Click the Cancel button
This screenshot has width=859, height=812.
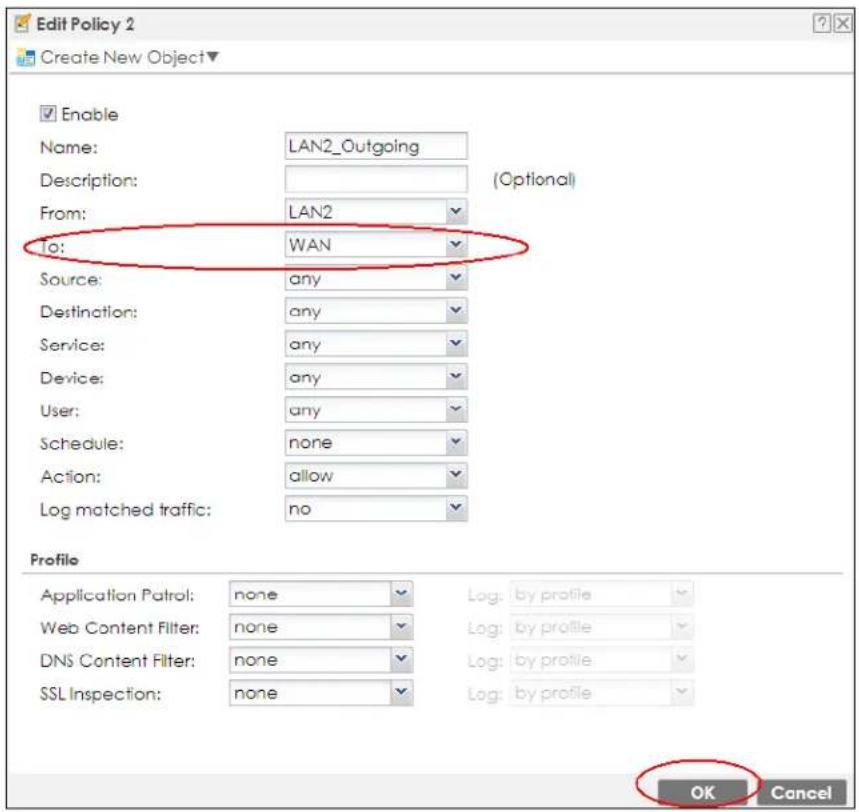pyautogui.click(x=801, y=792)
